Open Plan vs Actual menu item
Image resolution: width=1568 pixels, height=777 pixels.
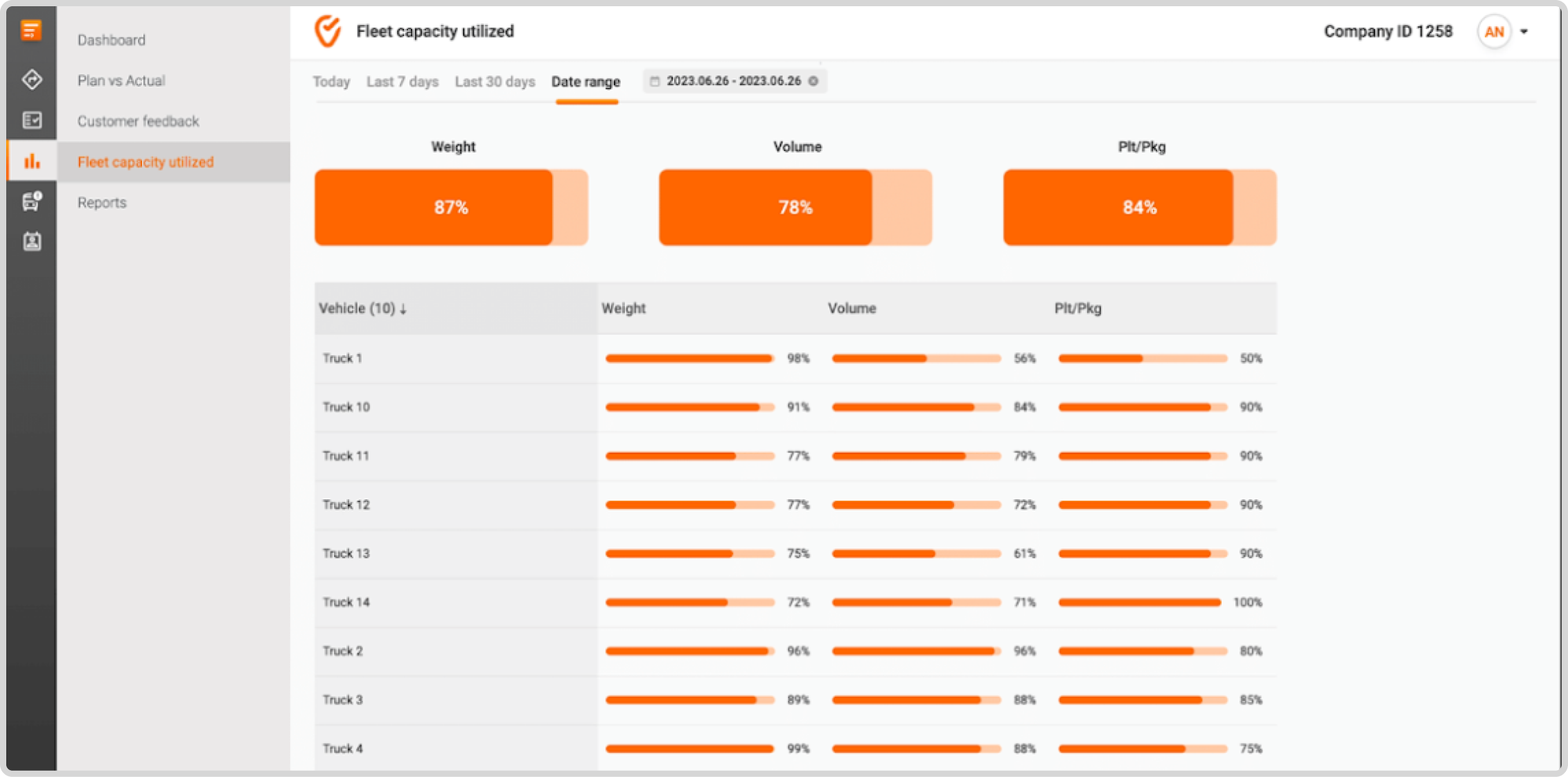point(121,80)
